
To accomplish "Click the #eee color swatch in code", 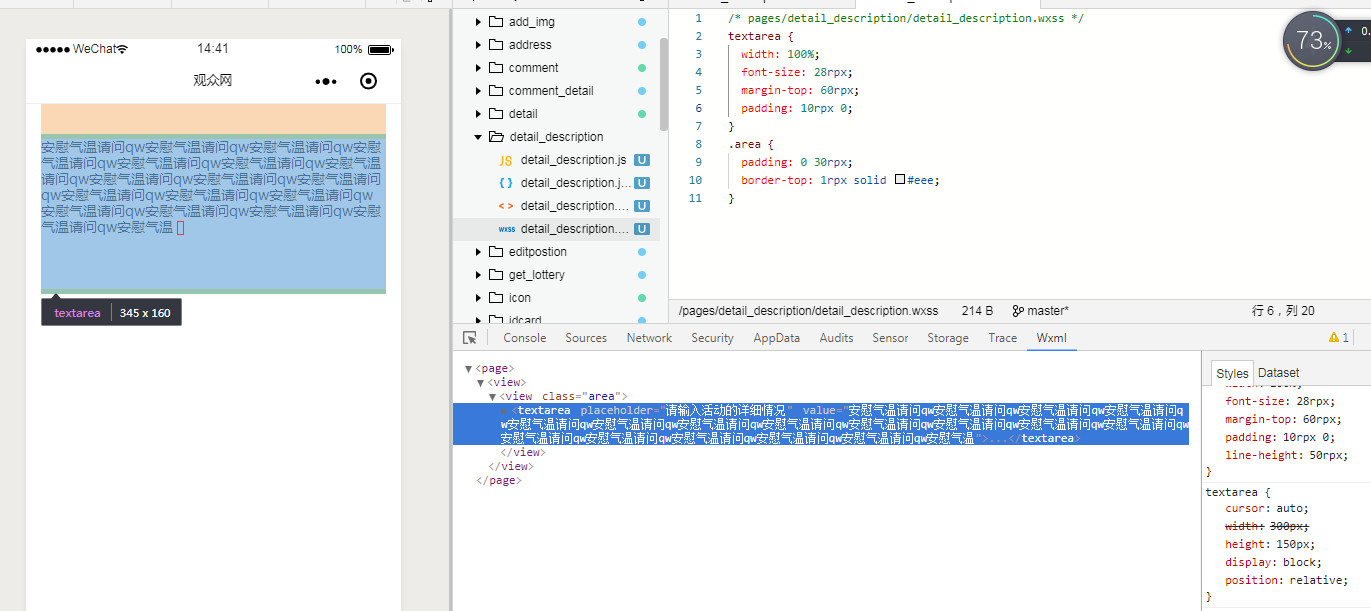I will (x=900, y=180).
